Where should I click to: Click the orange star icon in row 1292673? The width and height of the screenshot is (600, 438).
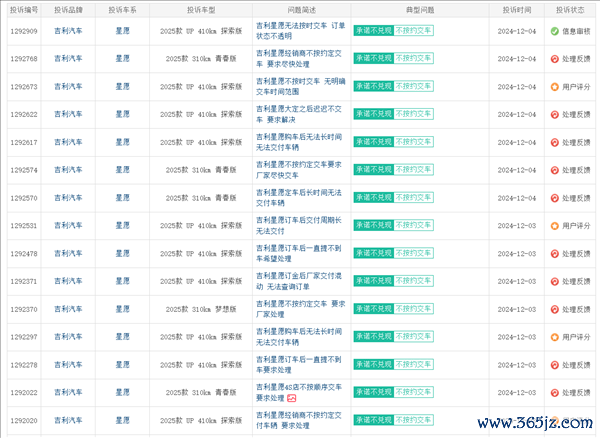pos(554,87)
